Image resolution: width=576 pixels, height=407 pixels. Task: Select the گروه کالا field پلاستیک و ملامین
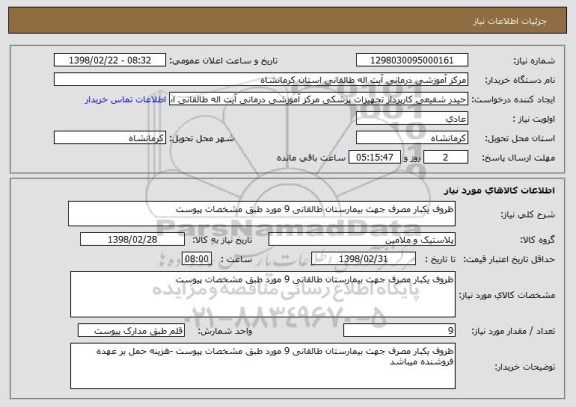(362, 240)
